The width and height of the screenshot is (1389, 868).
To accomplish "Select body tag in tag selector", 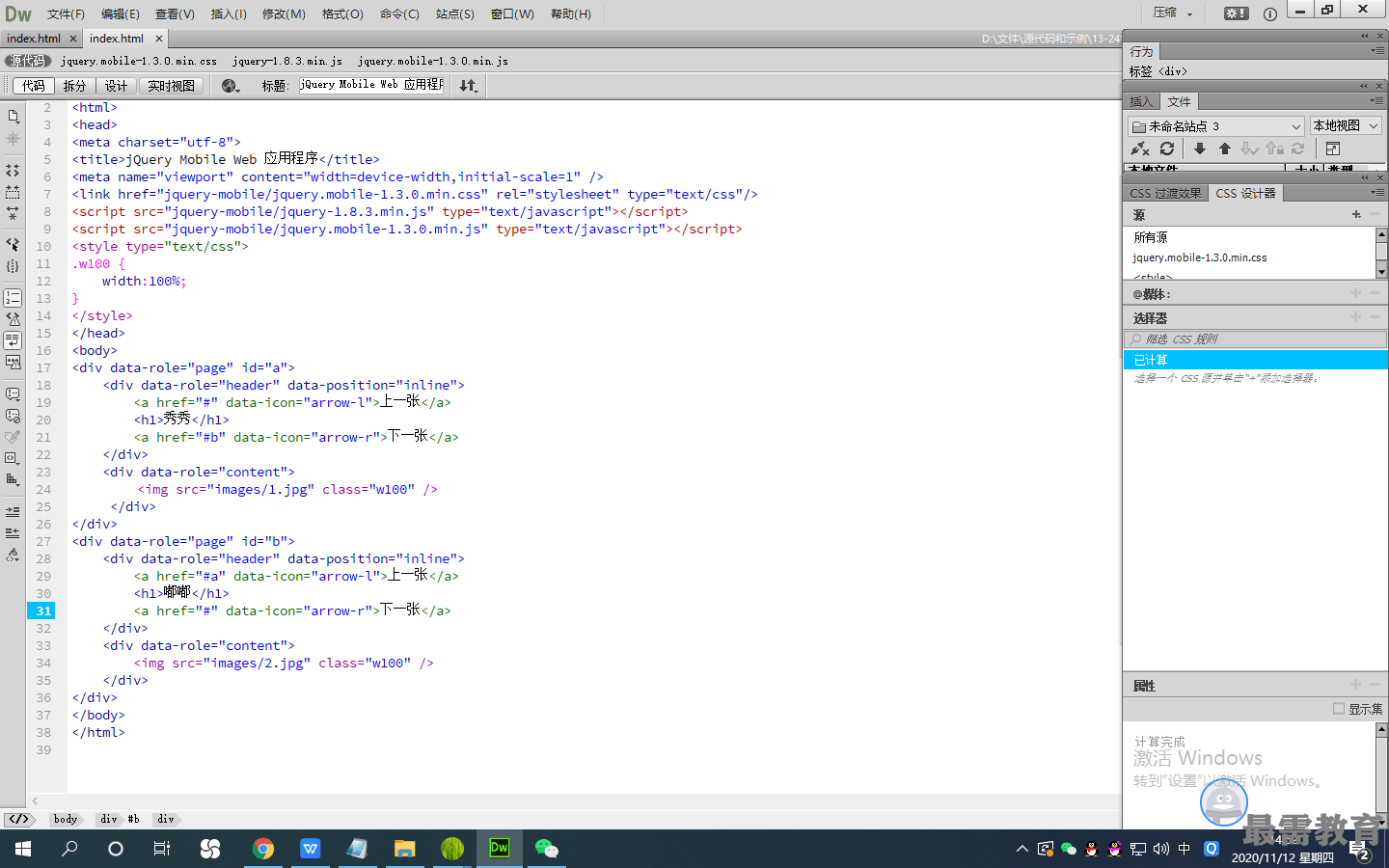I will (66, 819).
